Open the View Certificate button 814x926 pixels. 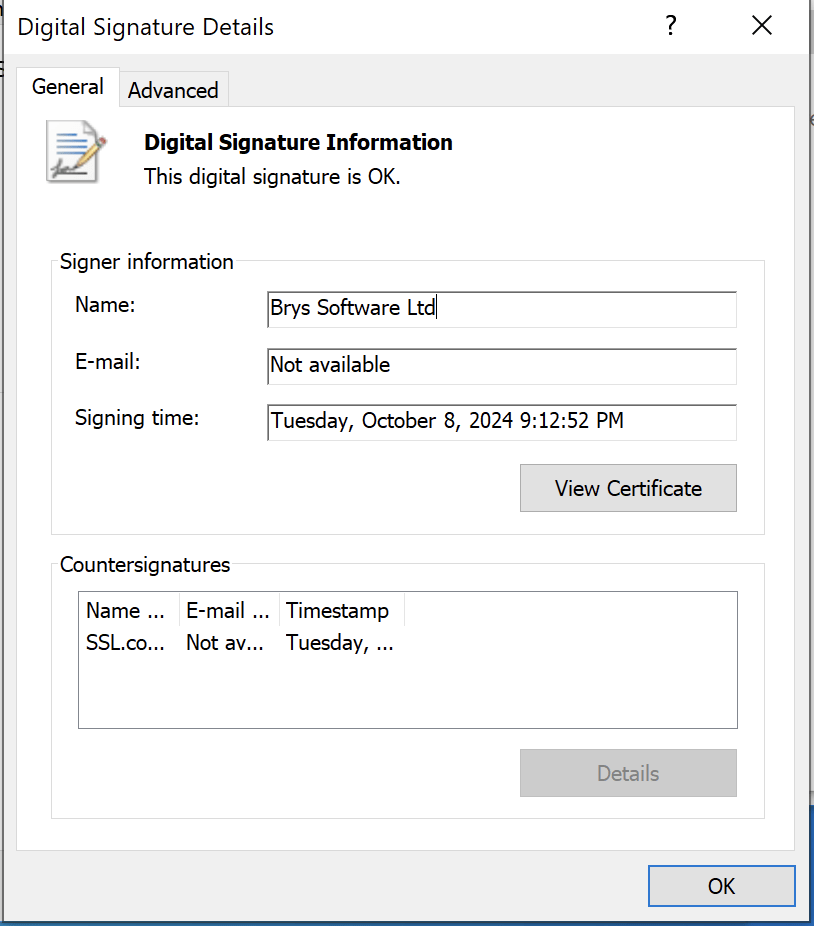coord(628,488)
